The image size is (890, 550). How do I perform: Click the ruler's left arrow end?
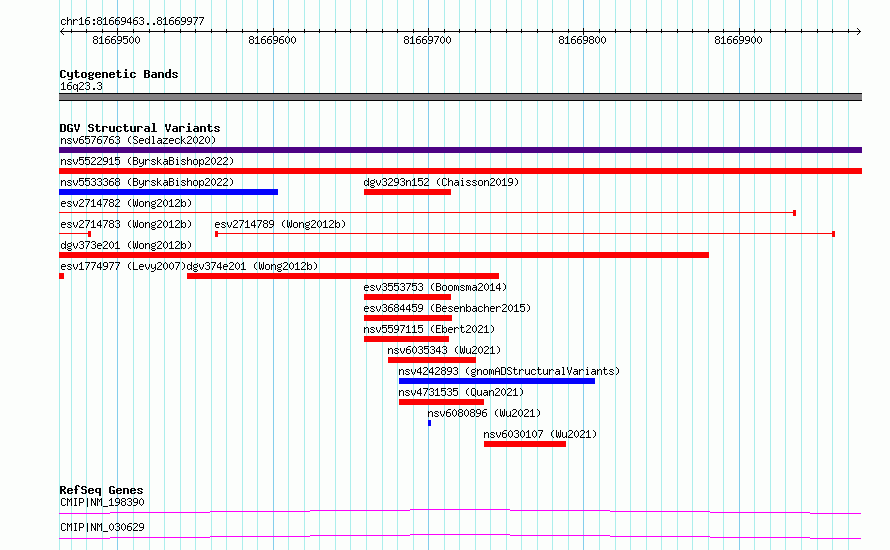(x=62, y=32)
